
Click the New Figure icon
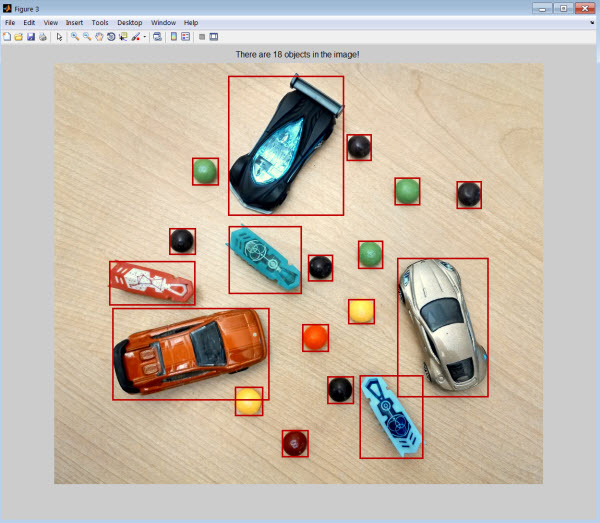pos(7,37)
